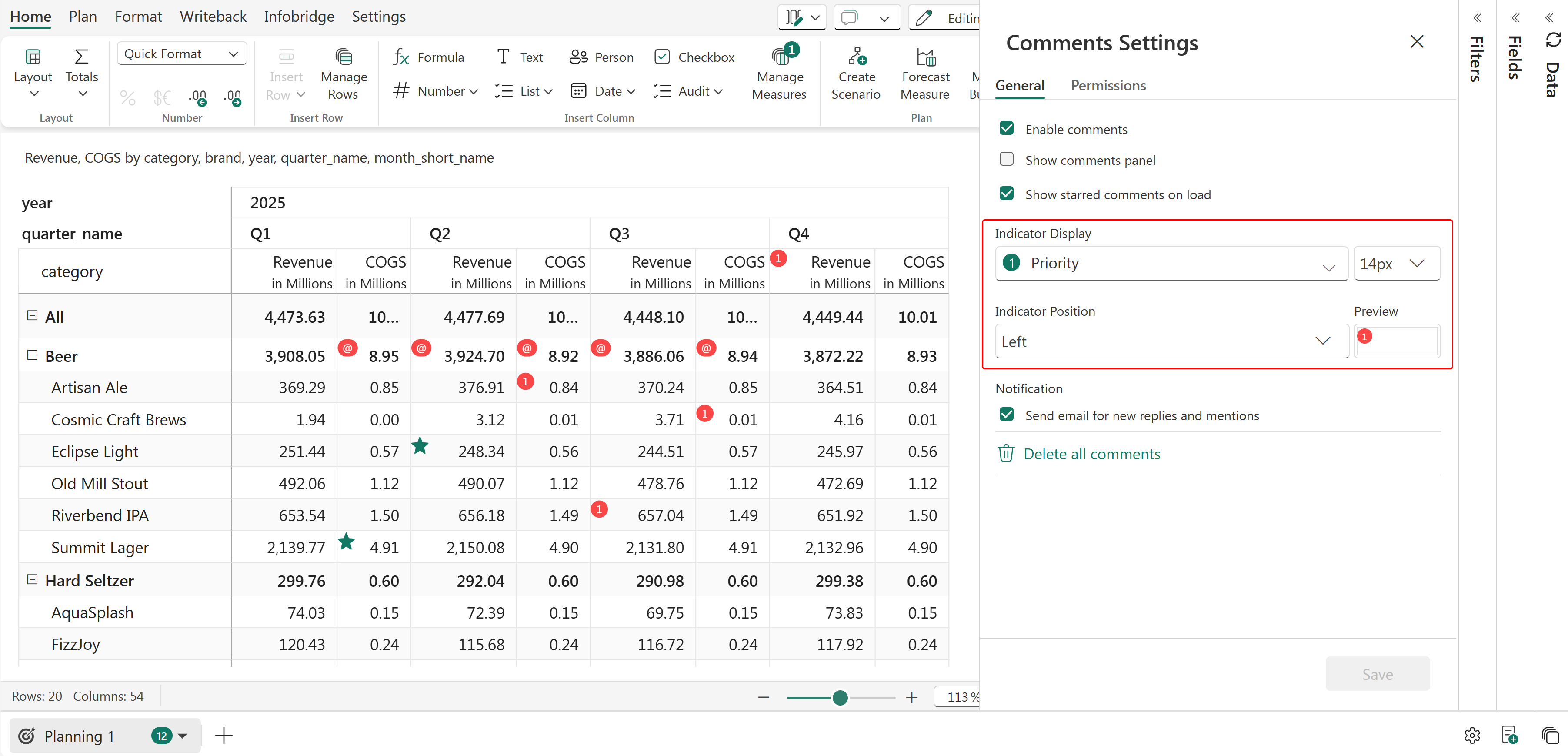
Task: Click the trash icon to delete comments
Action: click(1006, 454)
